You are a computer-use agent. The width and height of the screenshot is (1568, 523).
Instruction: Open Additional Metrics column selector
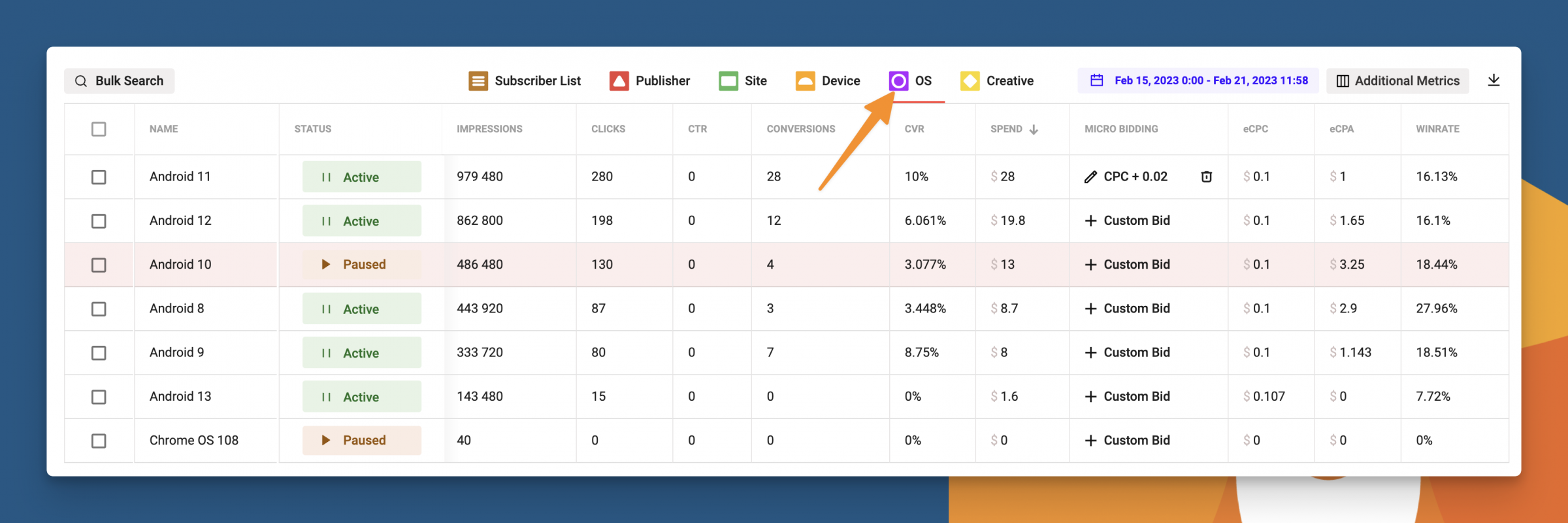point(1397,81)
